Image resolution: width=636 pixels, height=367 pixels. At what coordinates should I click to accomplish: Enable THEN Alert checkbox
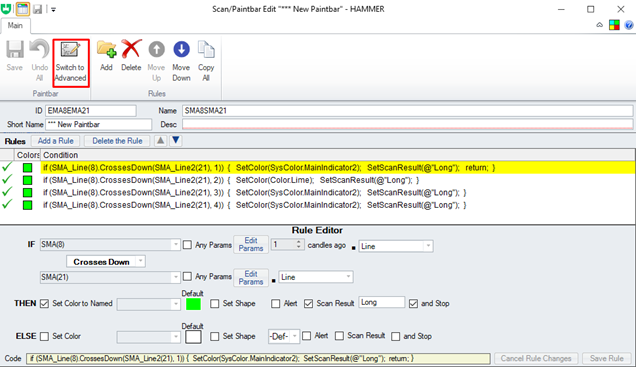click(275, 303)
